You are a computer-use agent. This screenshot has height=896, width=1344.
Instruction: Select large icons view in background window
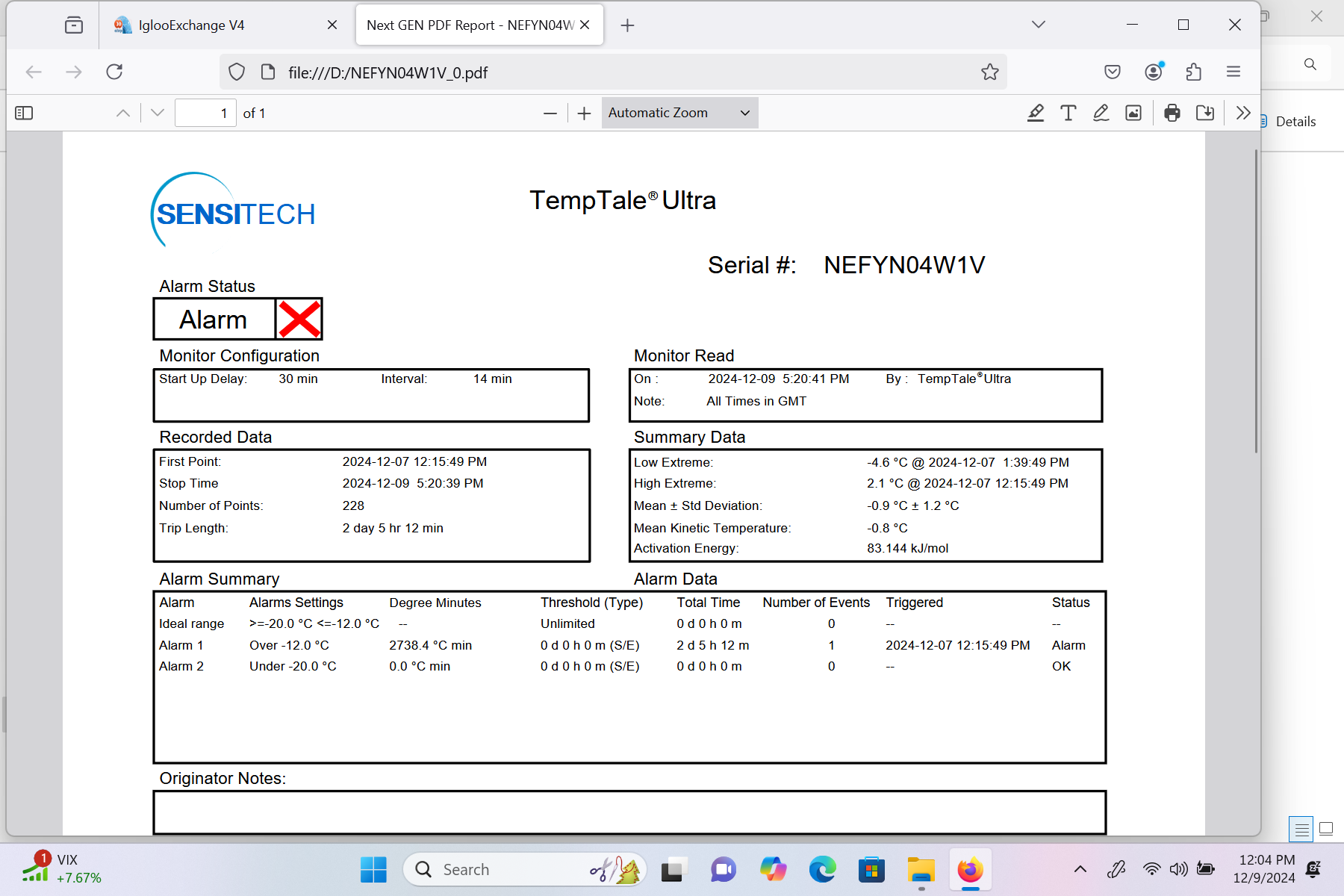(x=1326, y=828)
